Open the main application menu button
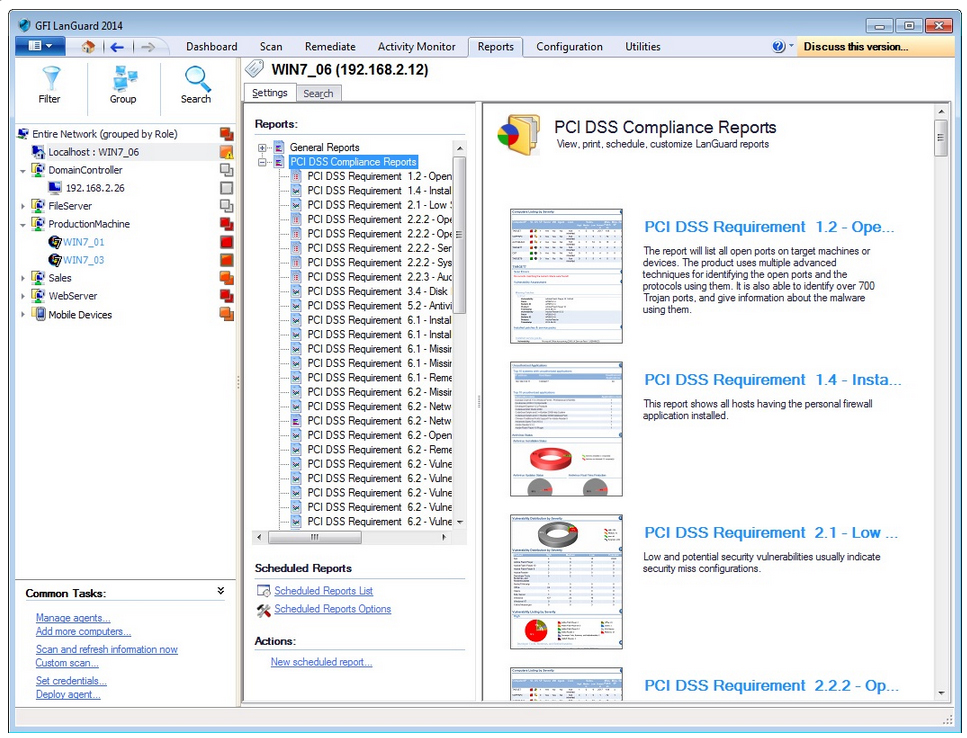This screenshot has width=967, height=738. point(40,46)
